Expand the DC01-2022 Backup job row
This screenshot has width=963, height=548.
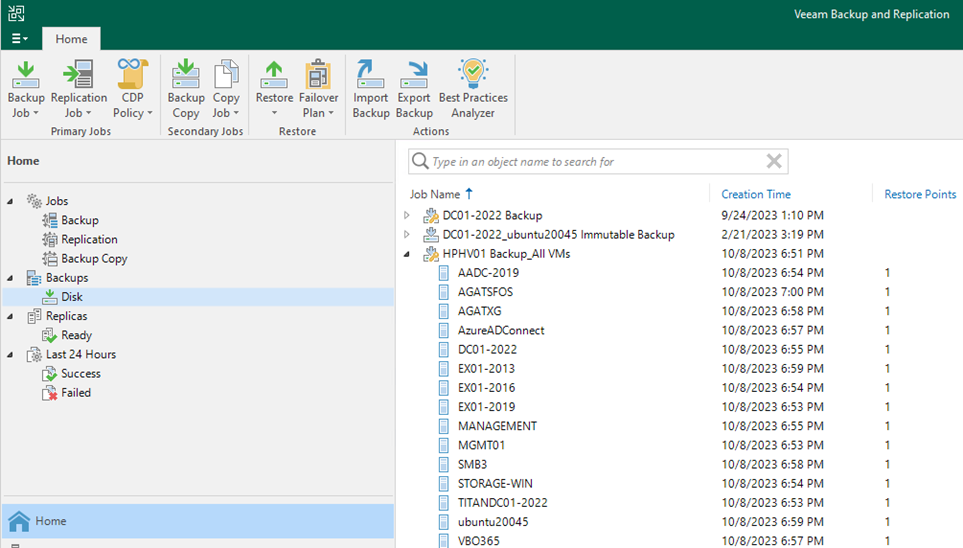pyautogui.click(x=407, y=215)
